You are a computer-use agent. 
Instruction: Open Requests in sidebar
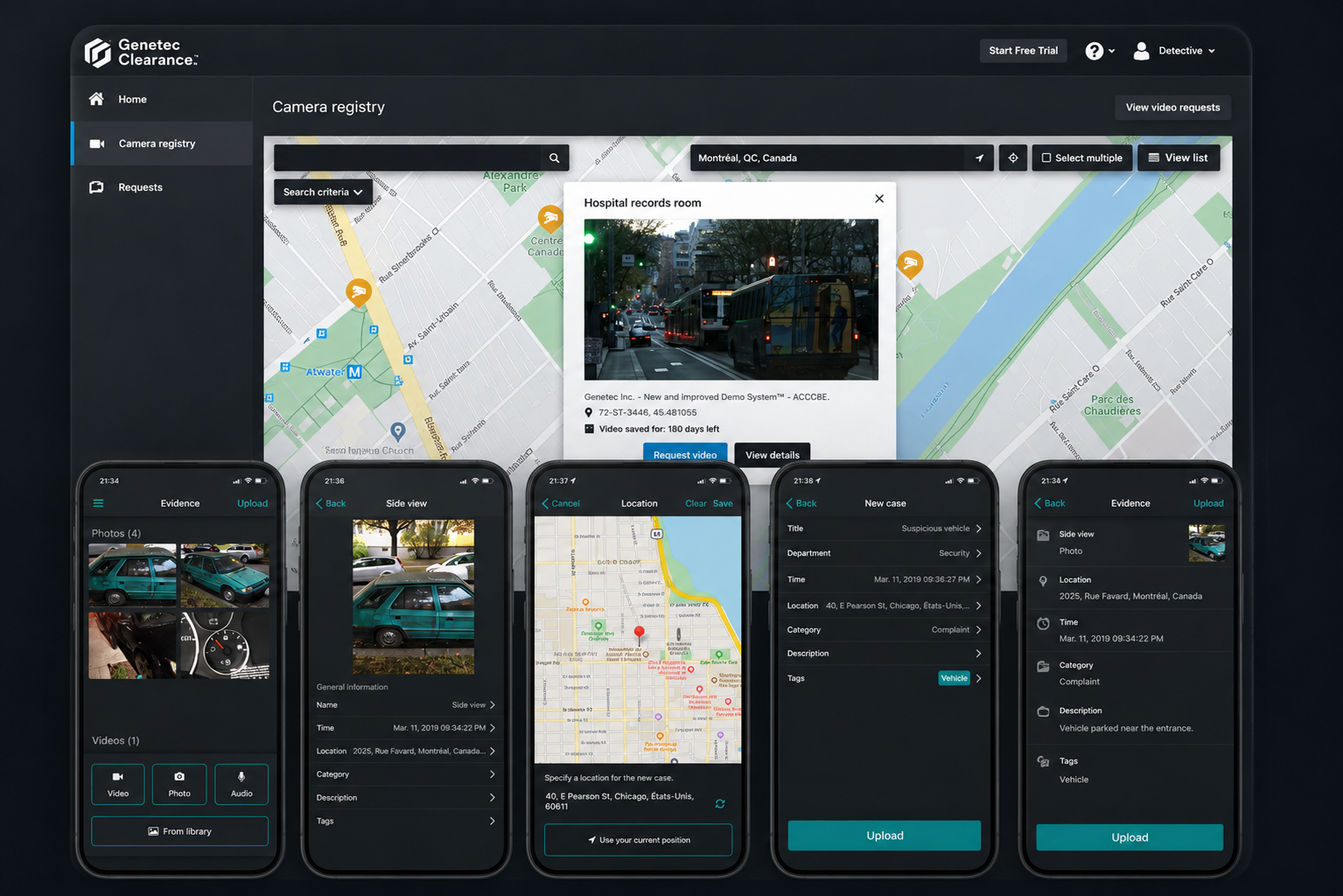[162, 187]
